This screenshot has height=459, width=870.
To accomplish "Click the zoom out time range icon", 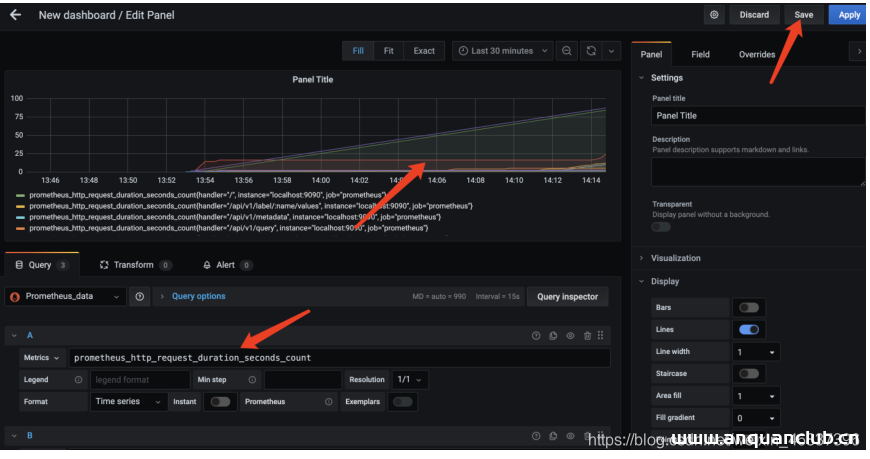I will [x=566, y=51].
